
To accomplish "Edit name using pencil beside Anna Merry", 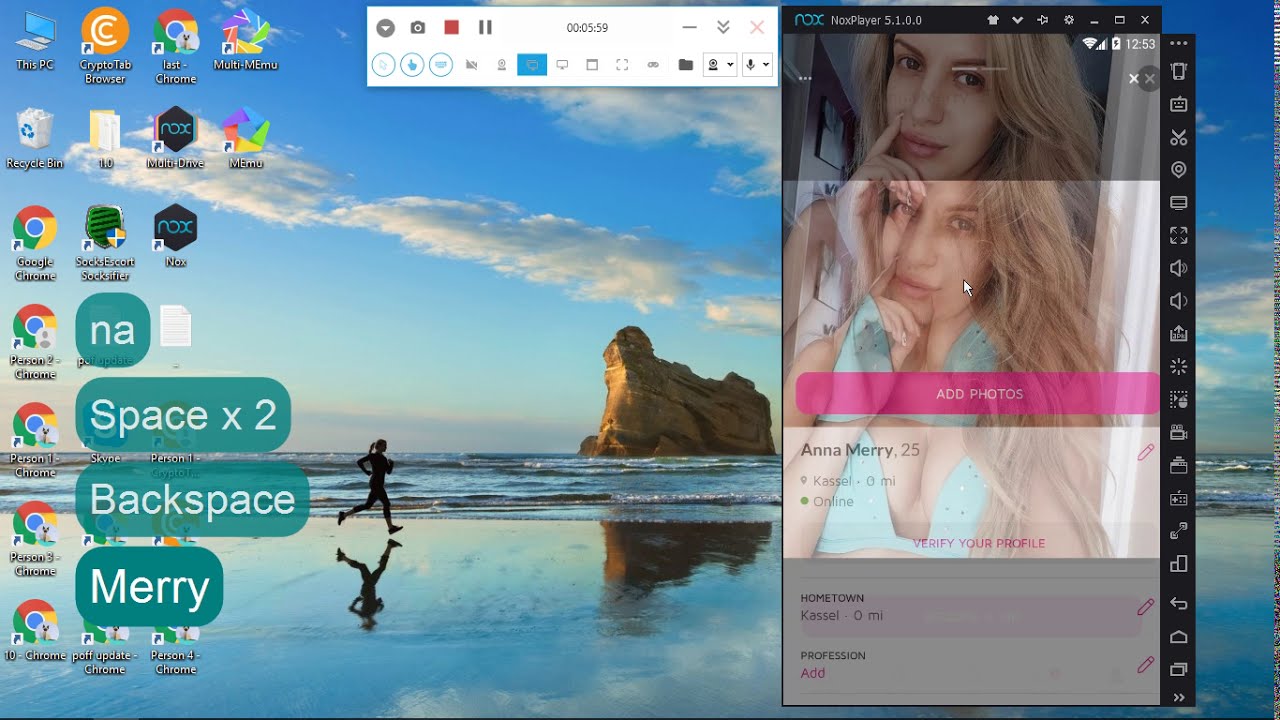I will [x=1146, y=452].
